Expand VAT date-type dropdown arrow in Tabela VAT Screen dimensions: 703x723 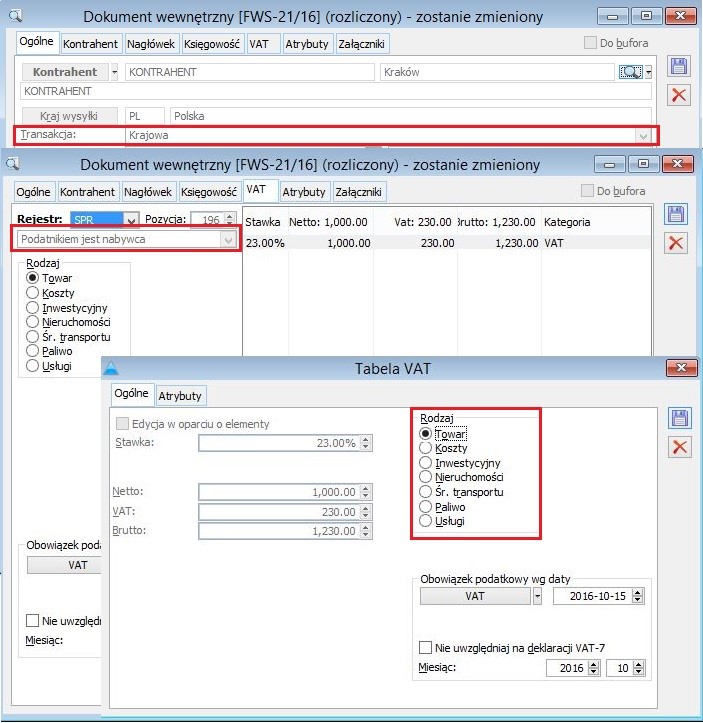(537, 596)
